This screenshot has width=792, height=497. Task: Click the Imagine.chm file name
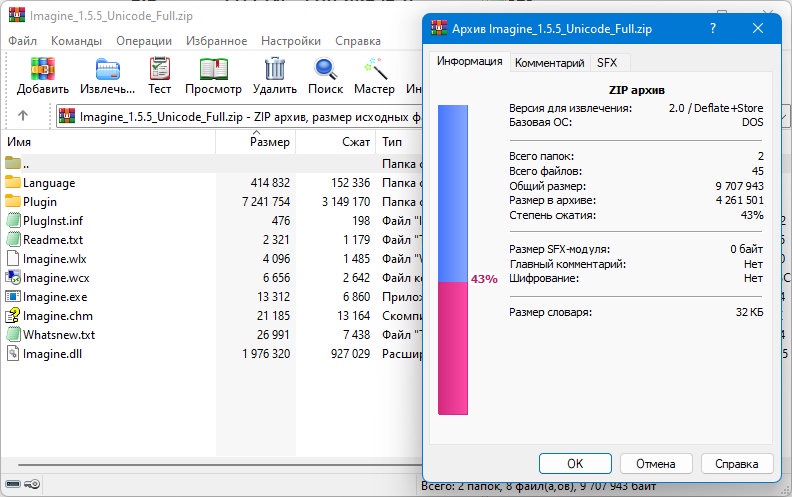[58, 316]
